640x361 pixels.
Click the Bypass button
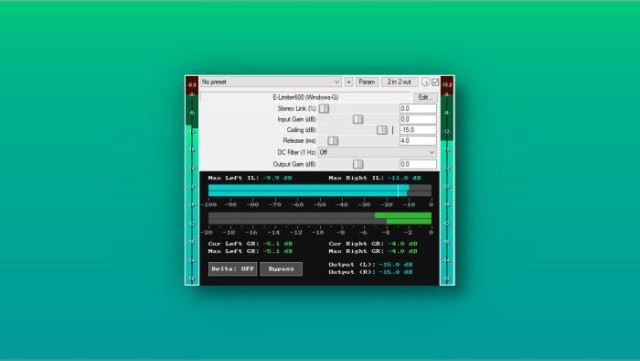tap(281, 269)
